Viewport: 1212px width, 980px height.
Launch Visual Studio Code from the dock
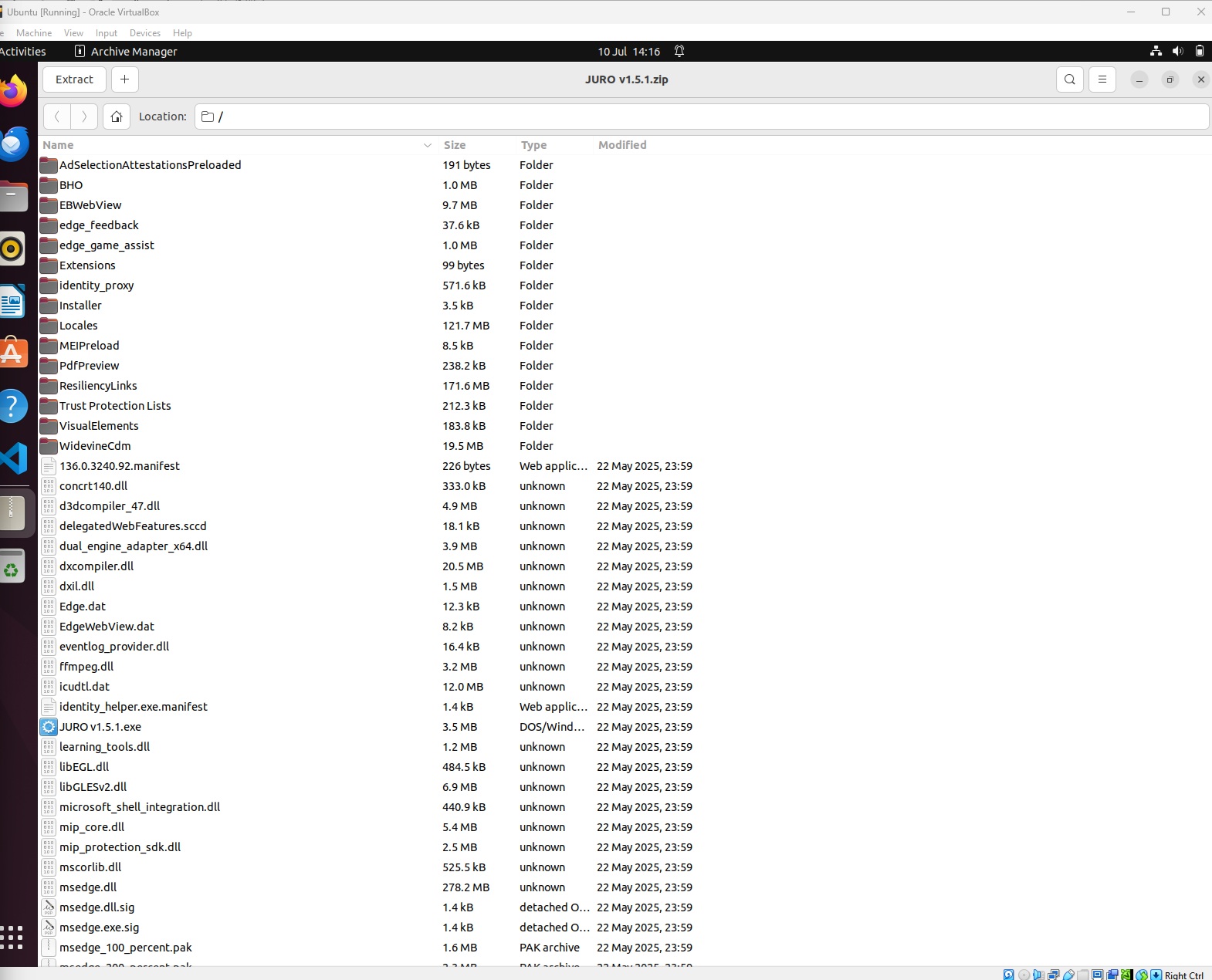(13, 458)
